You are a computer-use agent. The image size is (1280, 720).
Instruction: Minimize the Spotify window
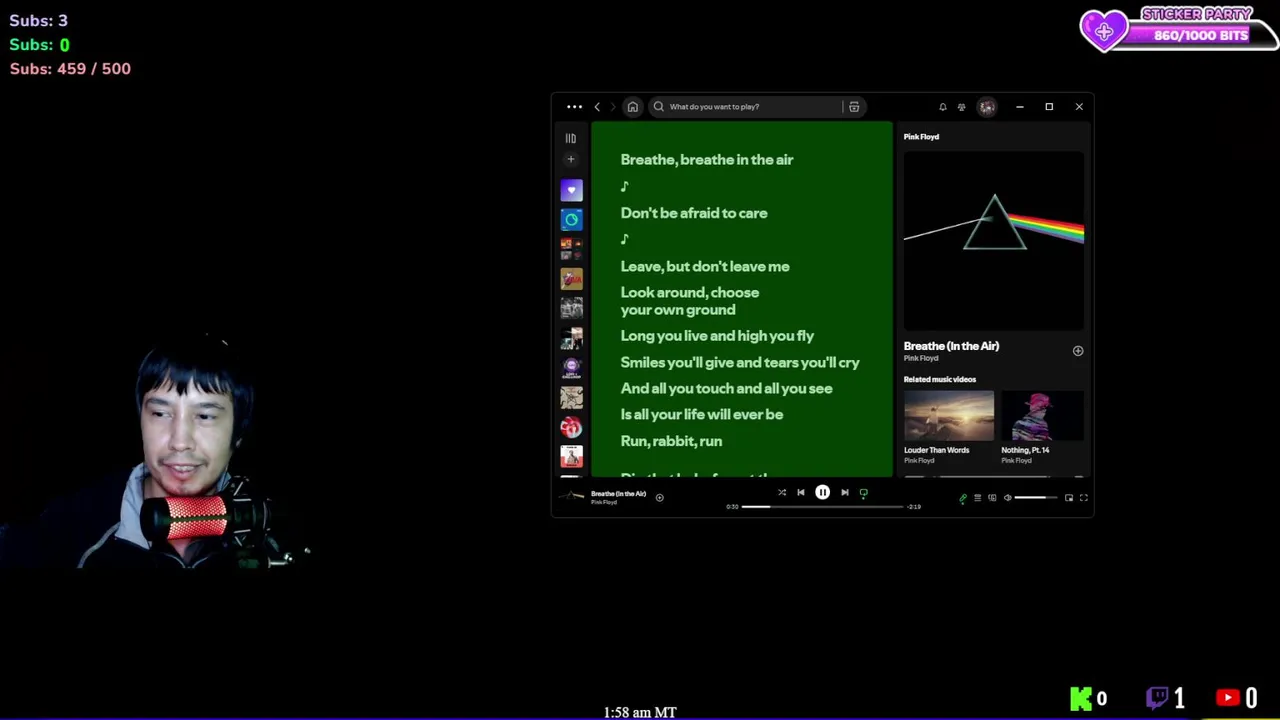pyautogui.click(x=1019, y=107)
